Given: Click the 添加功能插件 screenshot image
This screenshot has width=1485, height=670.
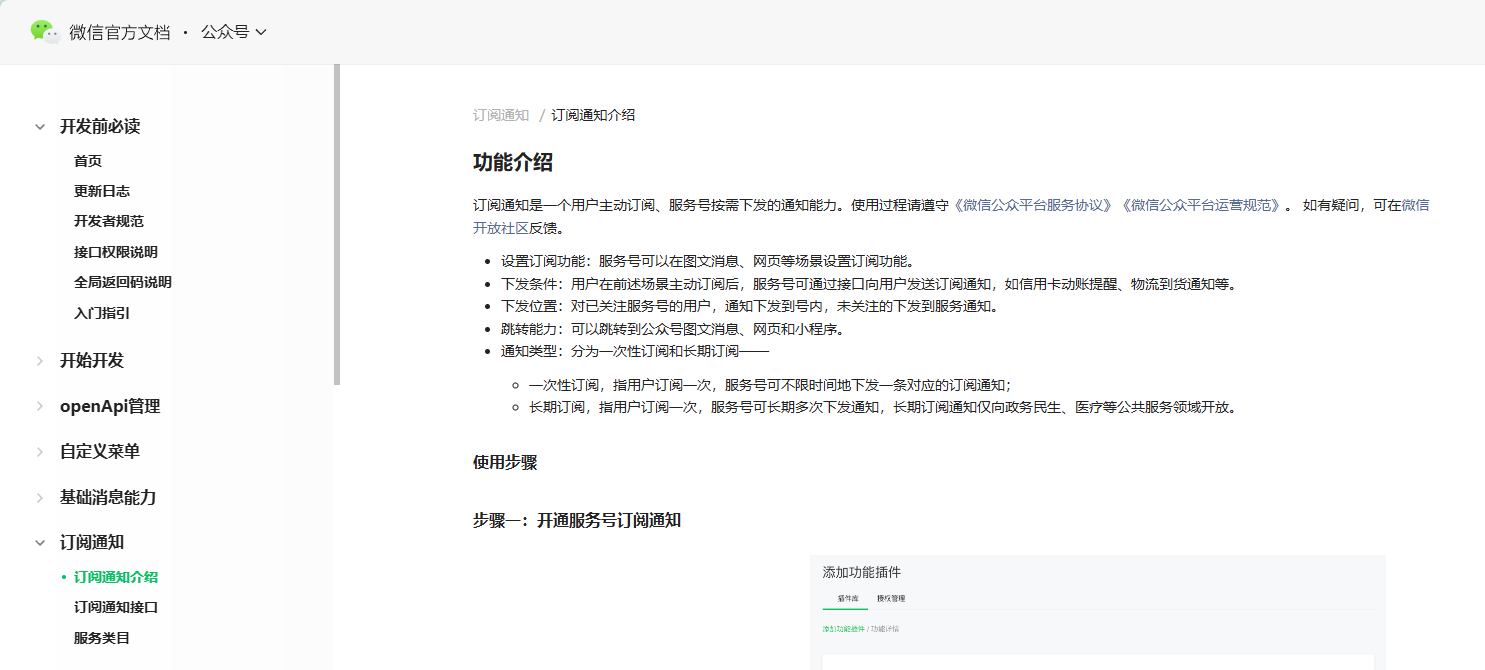Looking at the screenshot, I should pos(1098,612).
